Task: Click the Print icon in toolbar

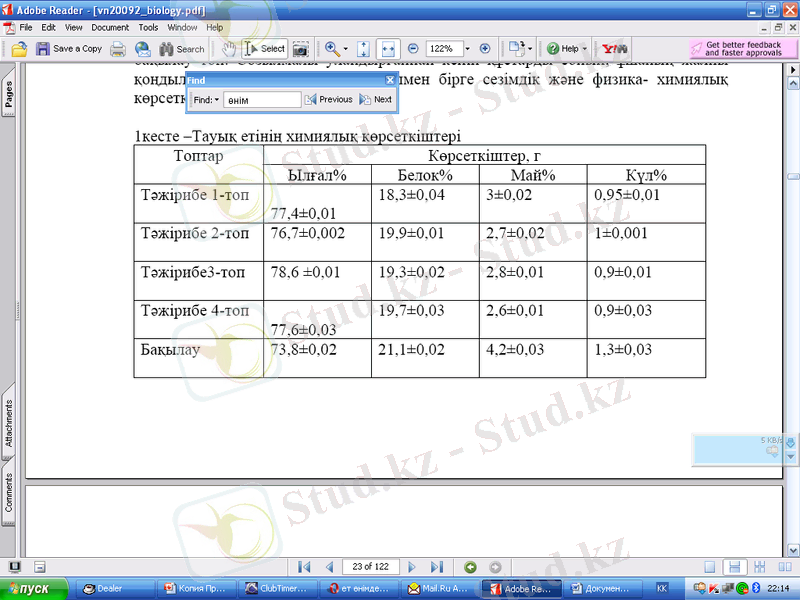Action: pos(118,48)
